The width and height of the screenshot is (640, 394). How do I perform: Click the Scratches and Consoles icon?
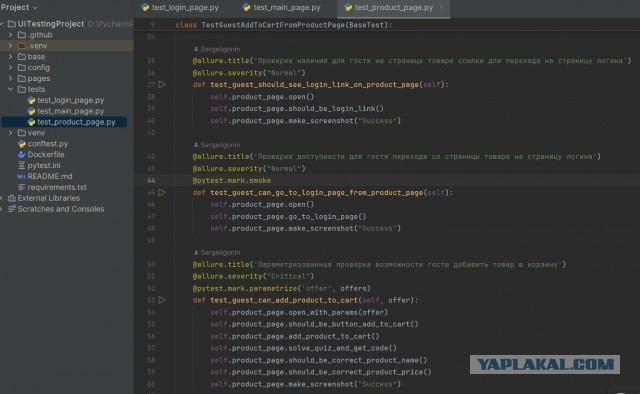click(x=12, y=209)
